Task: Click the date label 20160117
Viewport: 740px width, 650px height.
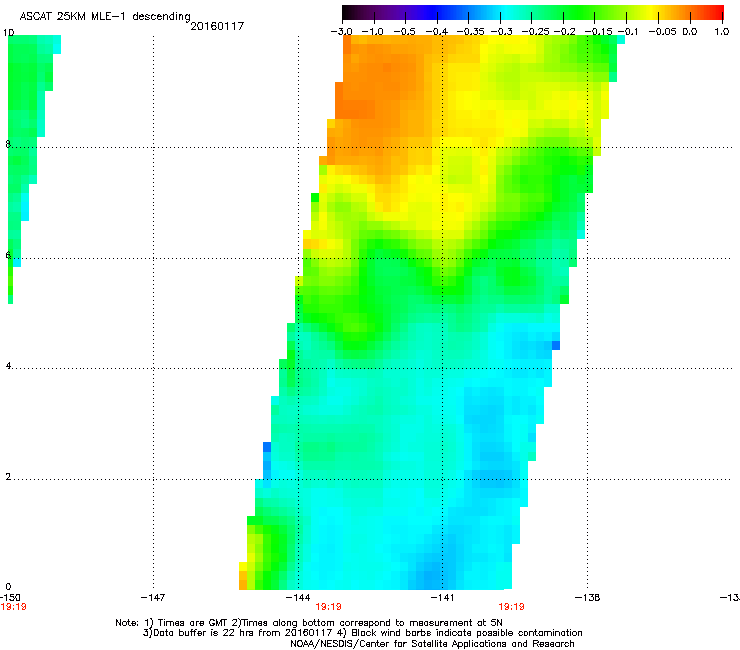Action: coord(217,26)
